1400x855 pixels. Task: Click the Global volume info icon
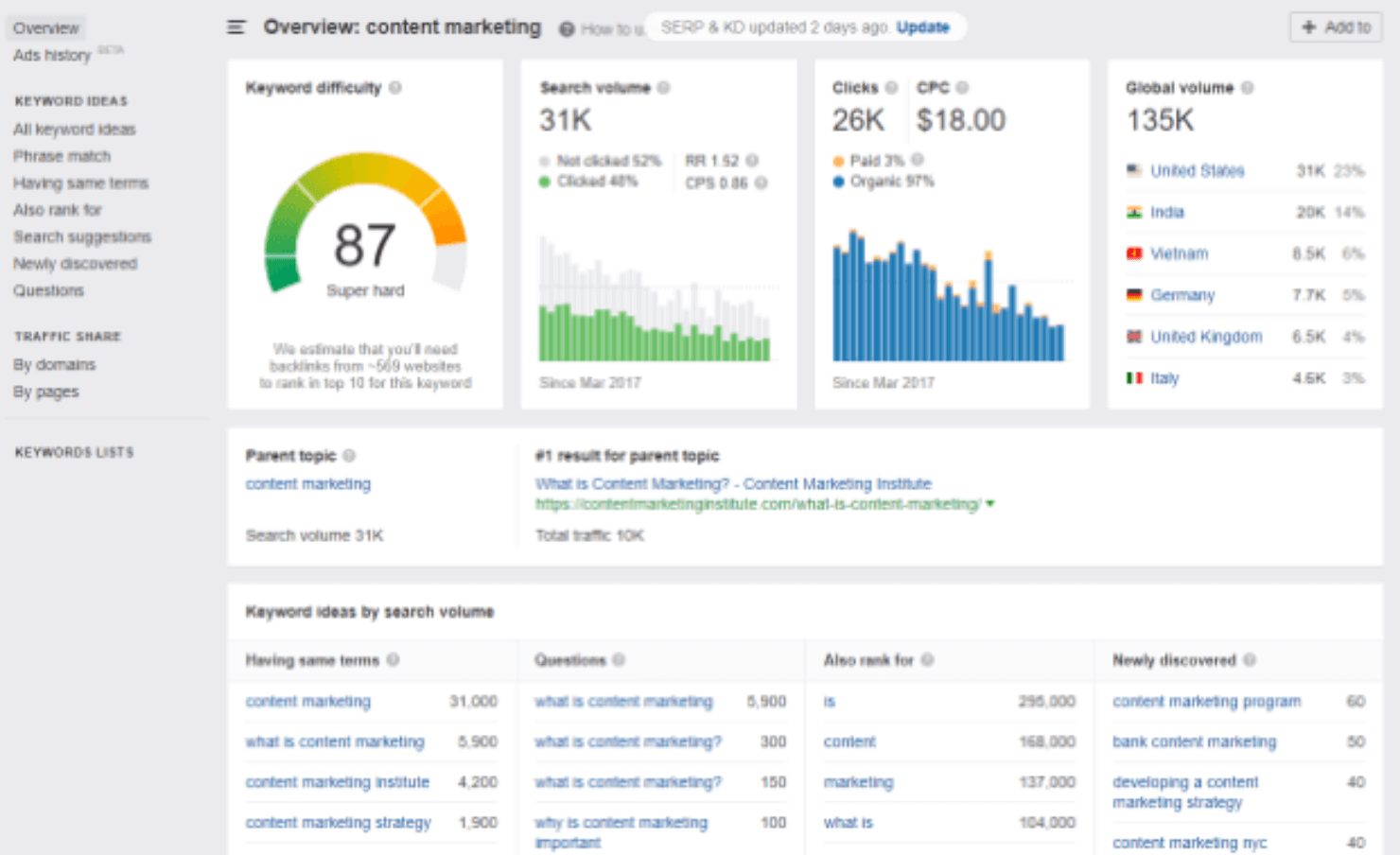click(x=1249, y=87)
